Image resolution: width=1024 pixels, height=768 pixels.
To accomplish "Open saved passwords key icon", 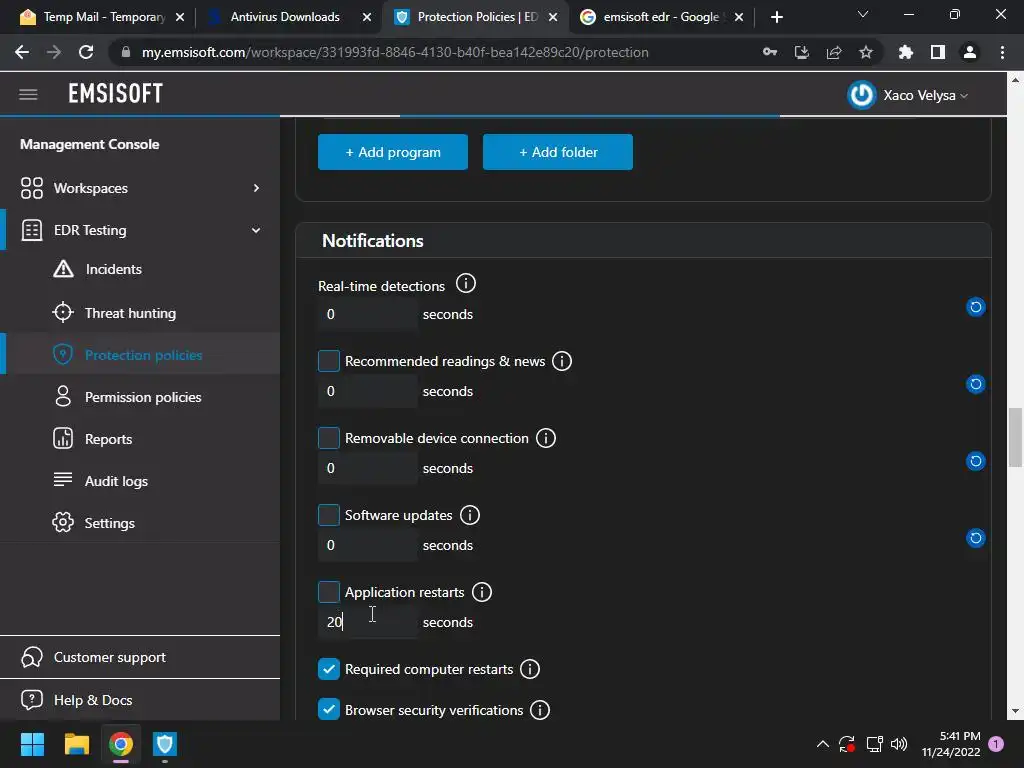I will (x=770, y=52).
